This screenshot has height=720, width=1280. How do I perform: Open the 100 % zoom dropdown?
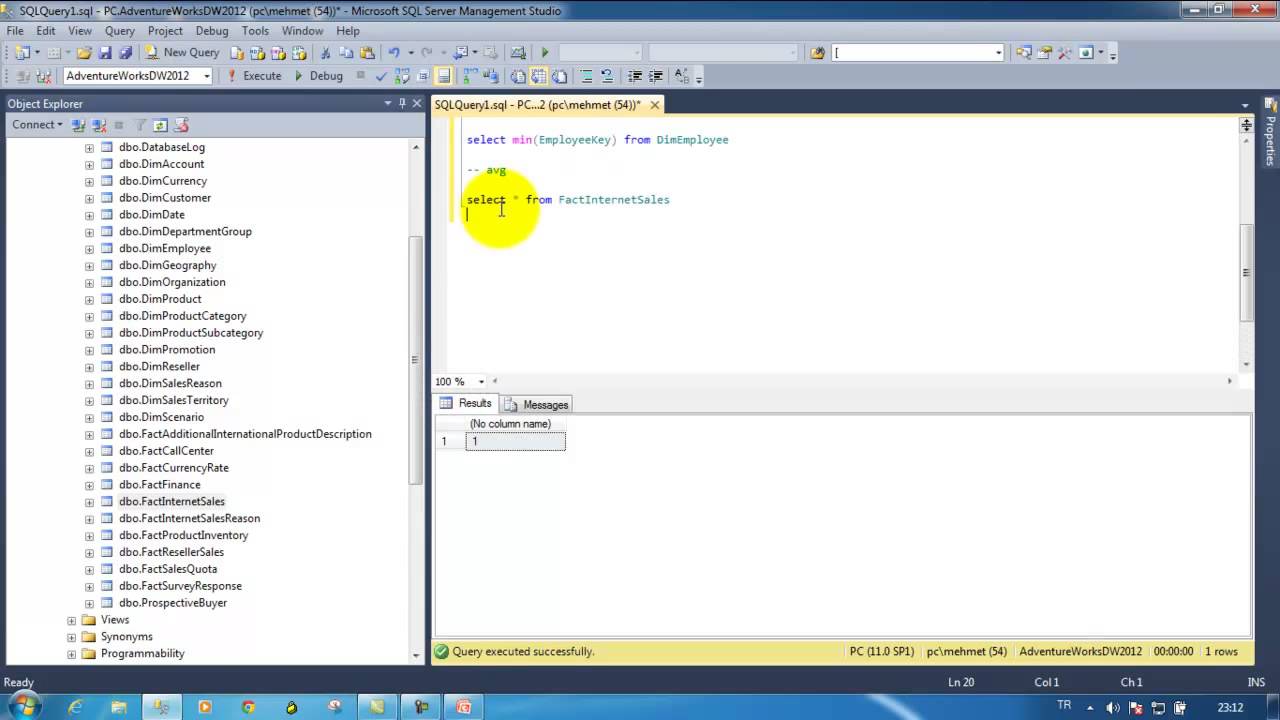click(x=481, y=381)
